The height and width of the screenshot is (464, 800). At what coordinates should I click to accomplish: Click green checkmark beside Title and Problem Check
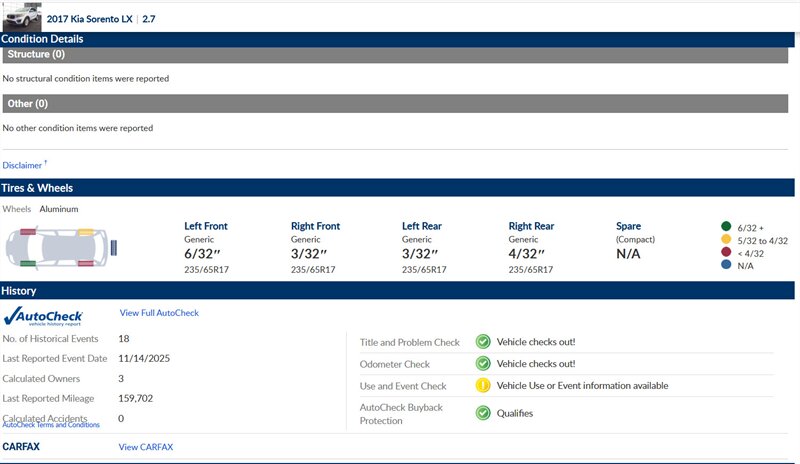tap(483, 342)
